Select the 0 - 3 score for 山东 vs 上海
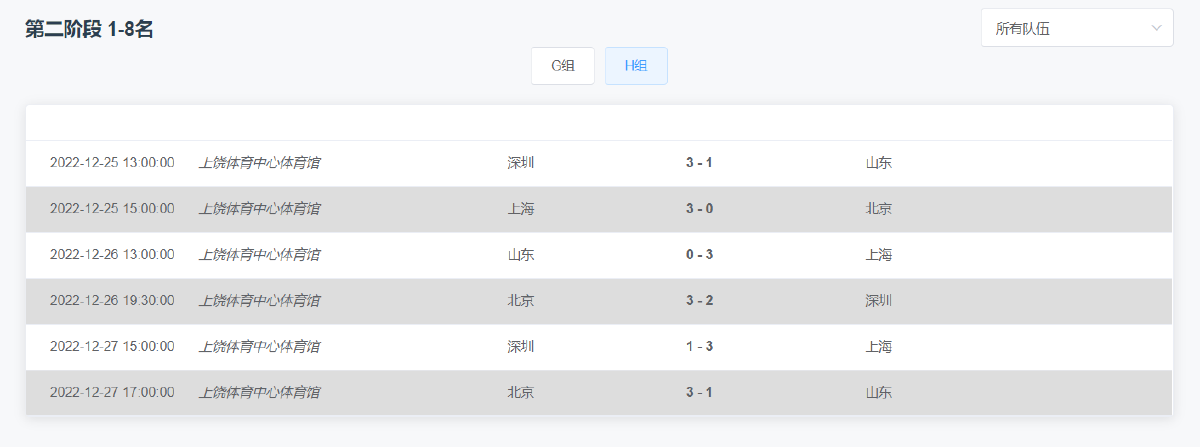1200x447 pixels. (699, 255)
